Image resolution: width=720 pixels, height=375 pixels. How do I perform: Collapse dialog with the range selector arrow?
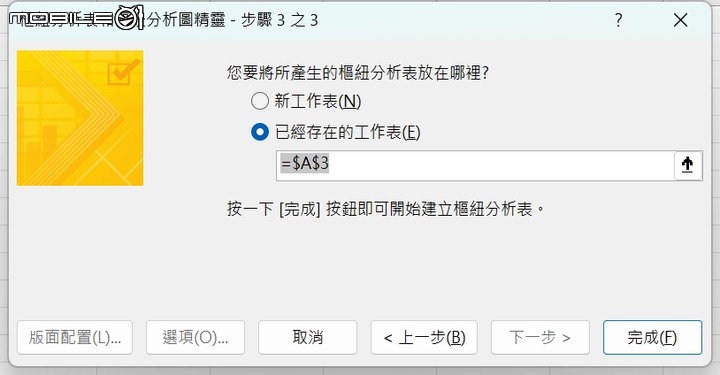pyautogui.click(x=687, y=165)
